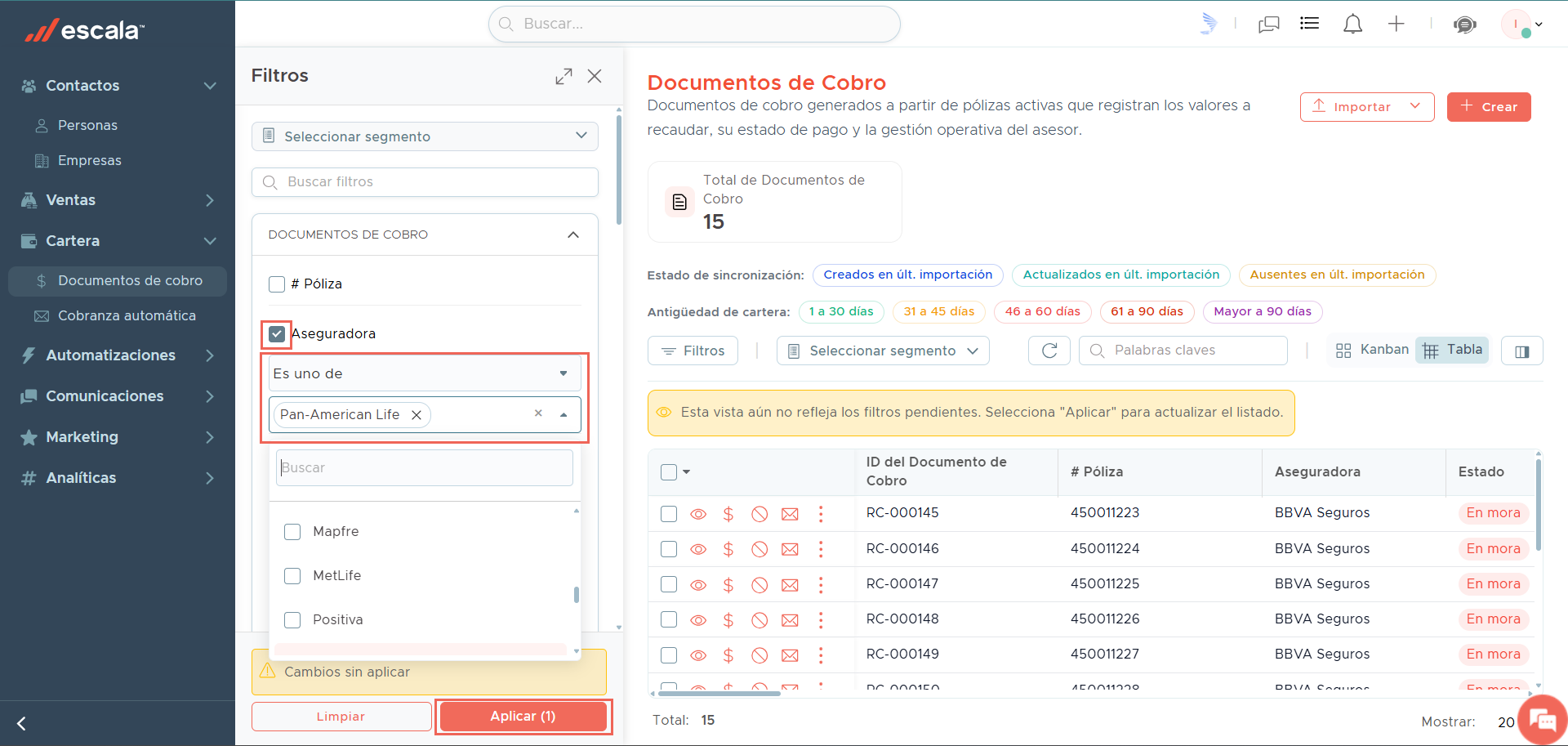Expand the Contactos menu chevron
This screenshot has width=1568, height=746.
point(210,86)
